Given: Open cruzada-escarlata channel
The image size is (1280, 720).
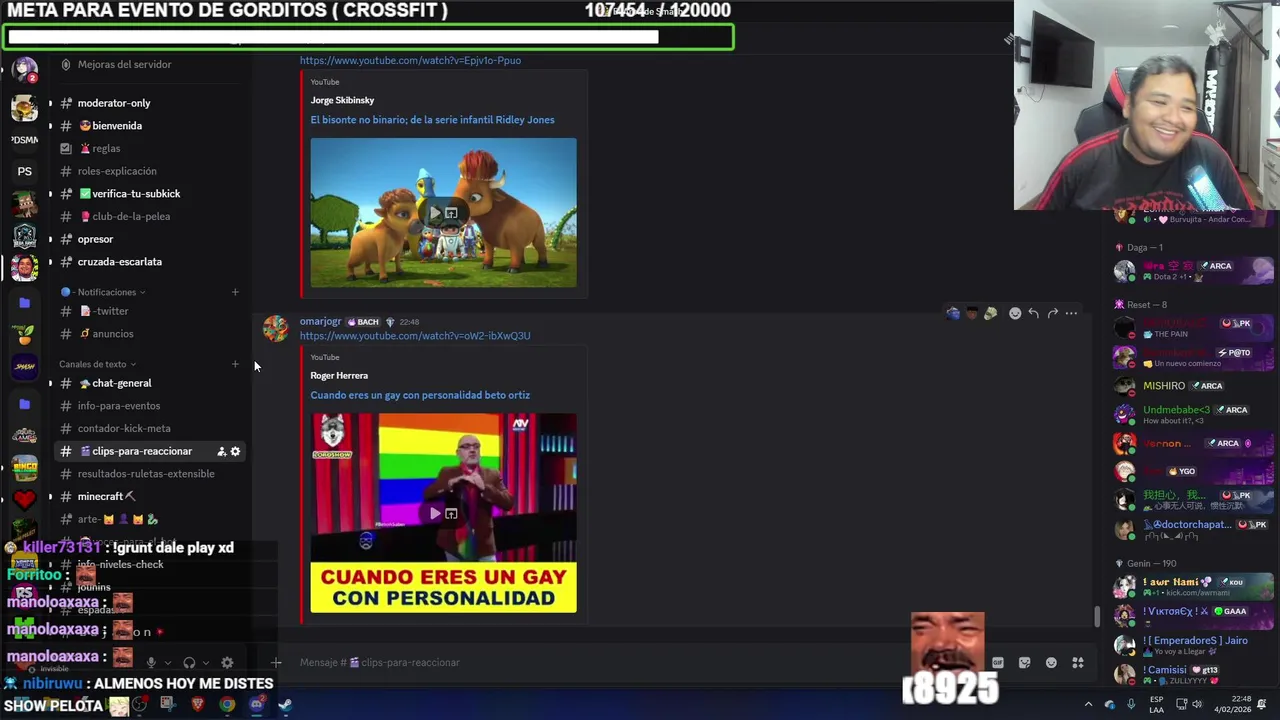Looking at the screenshot, I should (x=119, y=262).
